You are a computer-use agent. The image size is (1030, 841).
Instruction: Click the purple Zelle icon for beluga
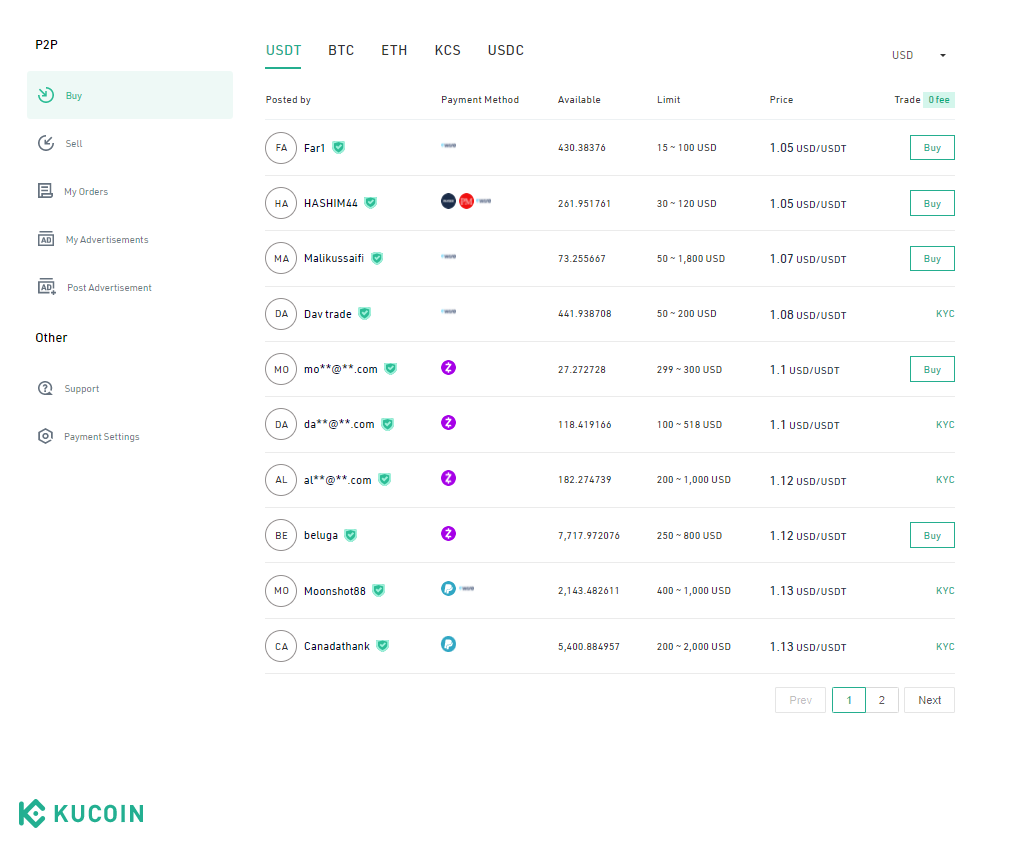tap(448, 534)
